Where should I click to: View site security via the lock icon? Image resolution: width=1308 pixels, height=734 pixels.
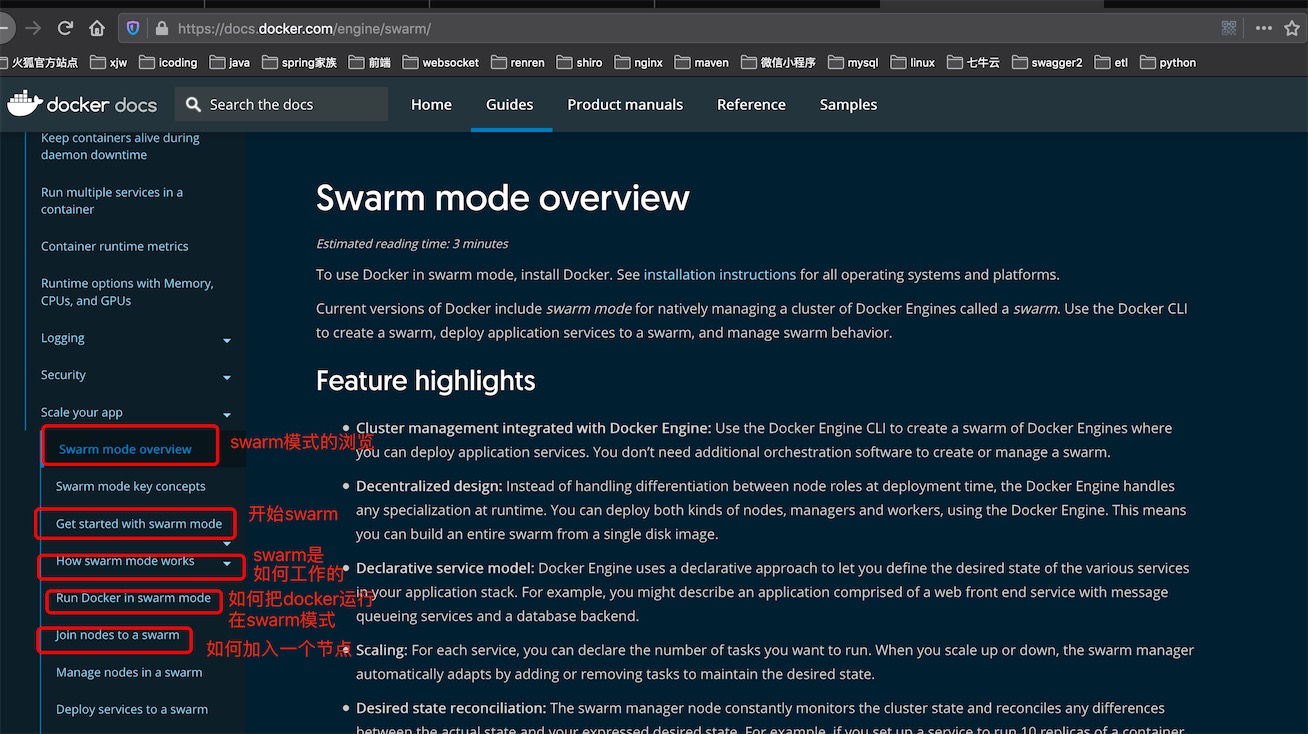(x=162, y=29)
